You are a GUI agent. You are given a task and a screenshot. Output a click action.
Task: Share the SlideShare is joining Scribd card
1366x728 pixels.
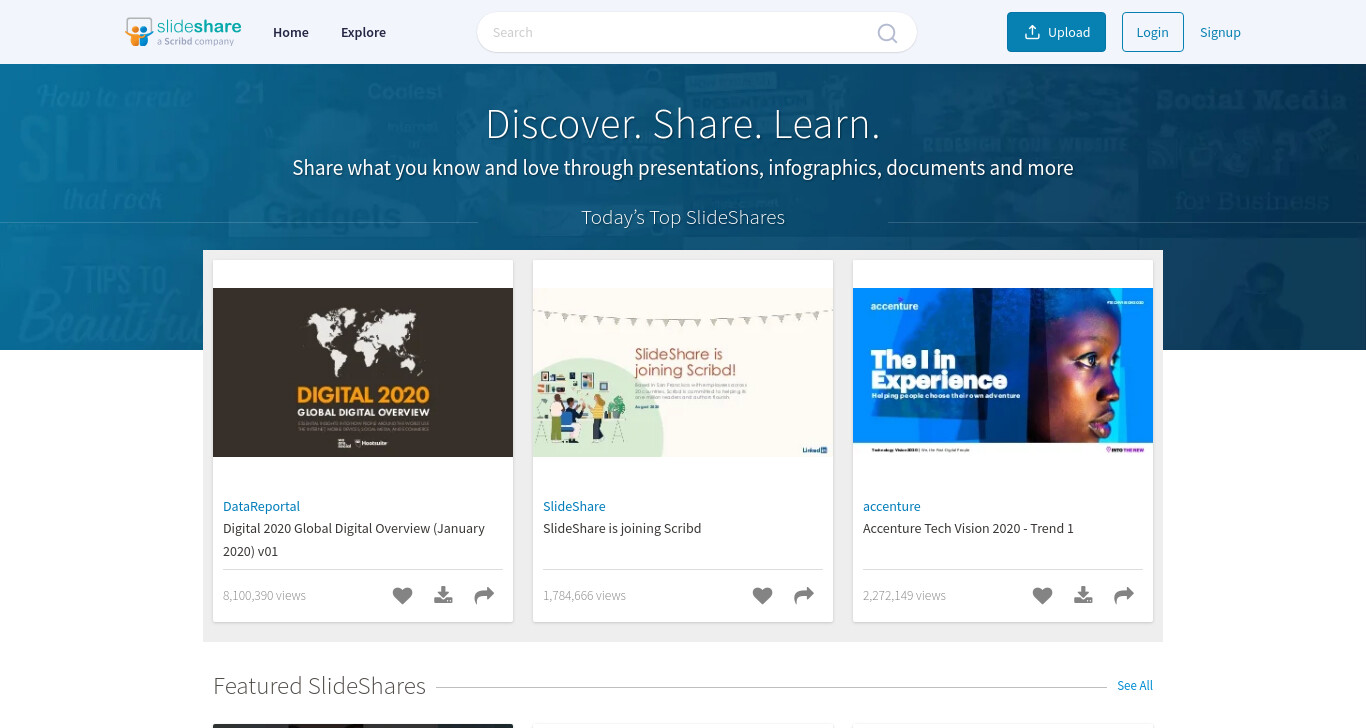point(804,595)
